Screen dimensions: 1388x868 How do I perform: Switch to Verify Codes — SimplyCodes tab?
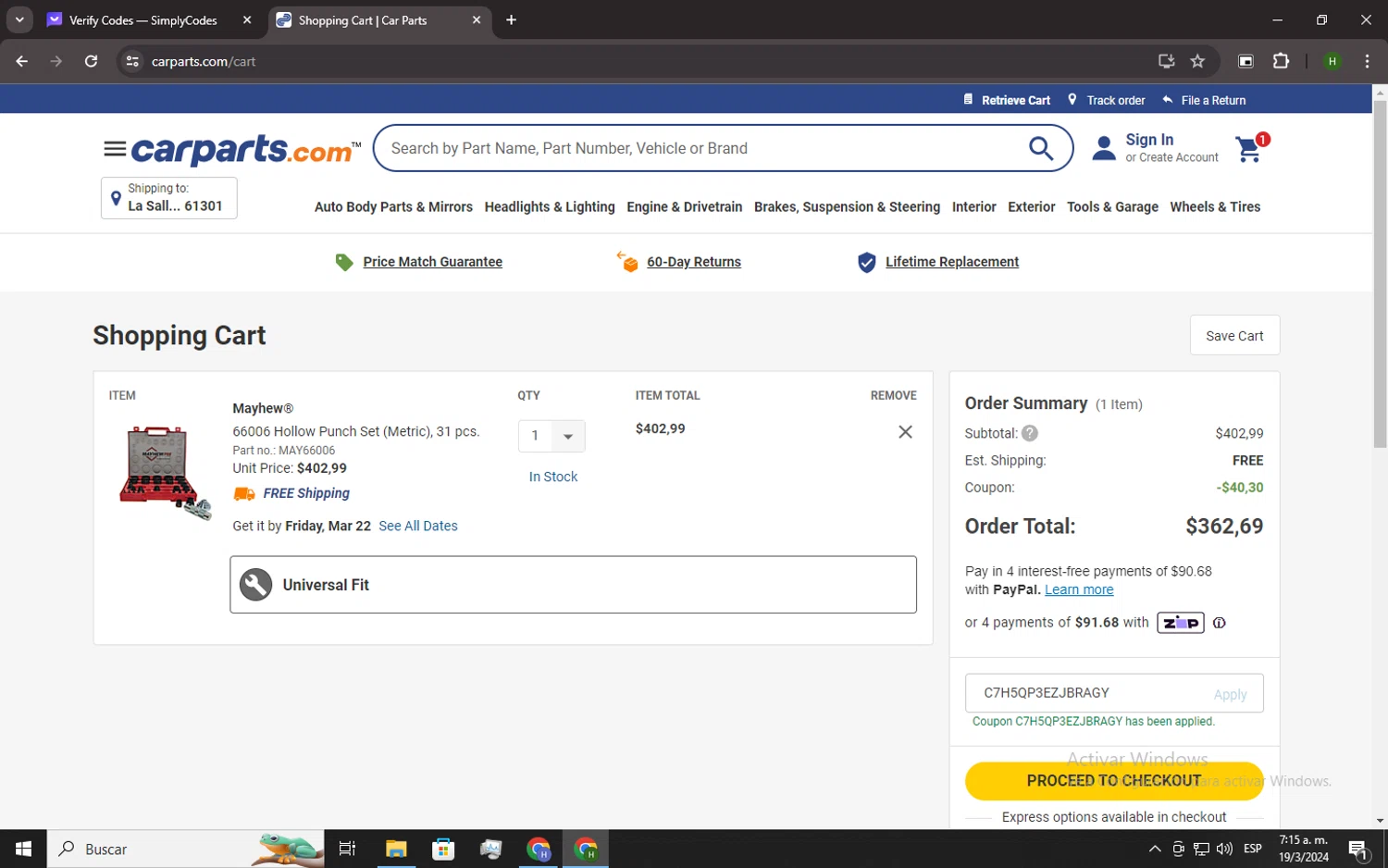(143, 20)
